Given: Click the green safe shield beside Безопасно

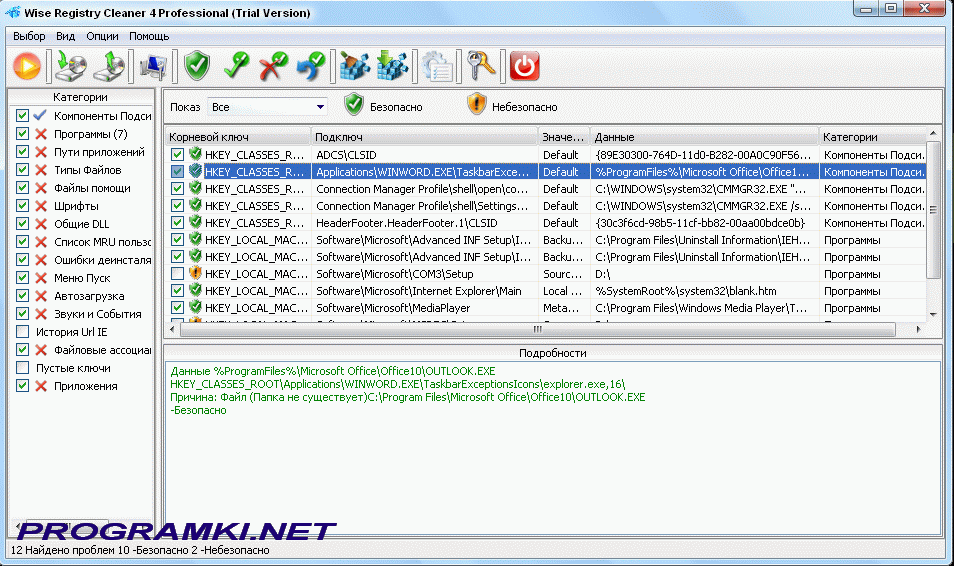Looking at the screenshot, I should pyautogui.click(x=353, y=105).
